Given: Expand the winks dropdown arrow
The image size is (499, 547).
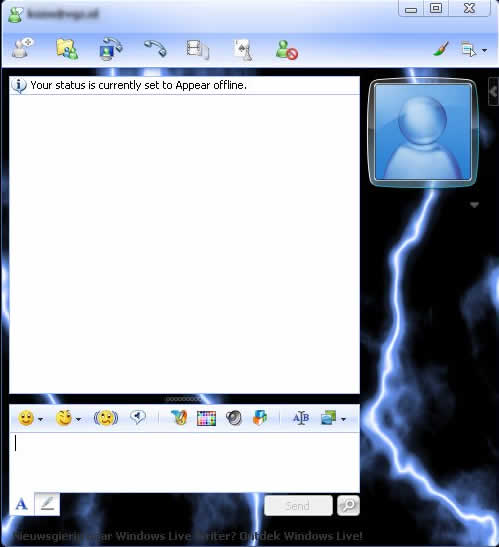Looking at the screenshot, I should [78, 419].
